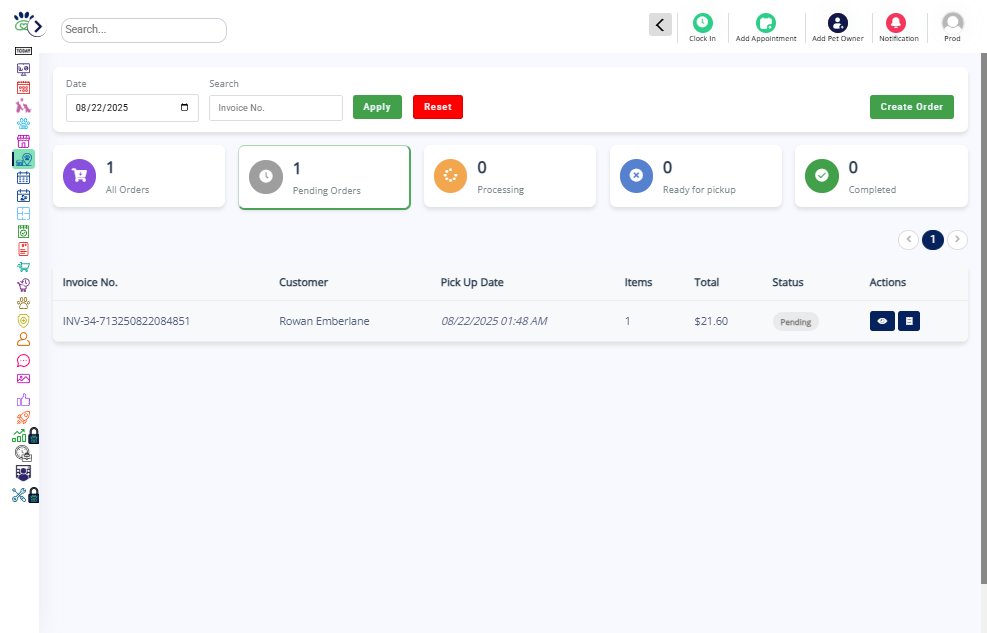Expand the sidebar with the arrow by logo
The width and height of the screenshot is (987, 633).
[x=38, y=26]
